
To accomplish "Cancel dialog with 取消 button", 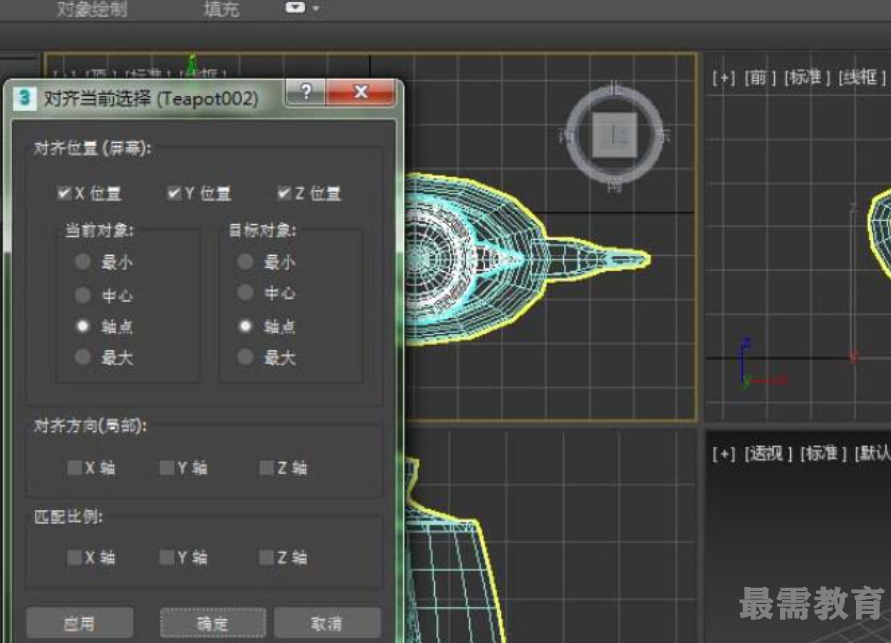I will click(x=327, y=623).
